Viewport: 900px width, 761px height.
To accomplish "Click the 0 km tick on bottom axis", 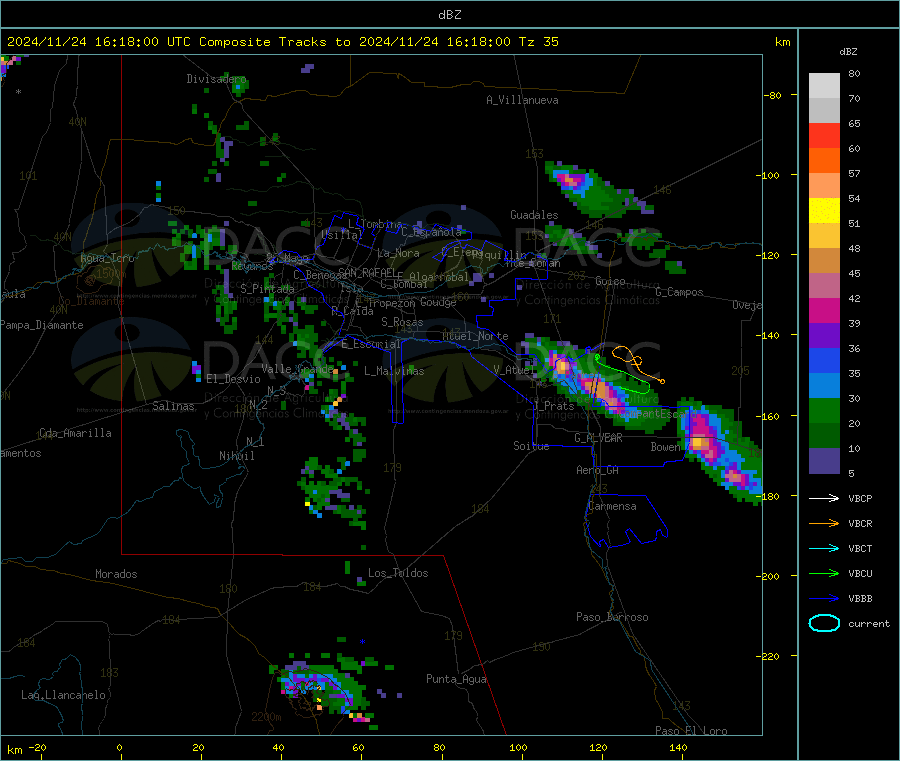I will pos(119,747).
